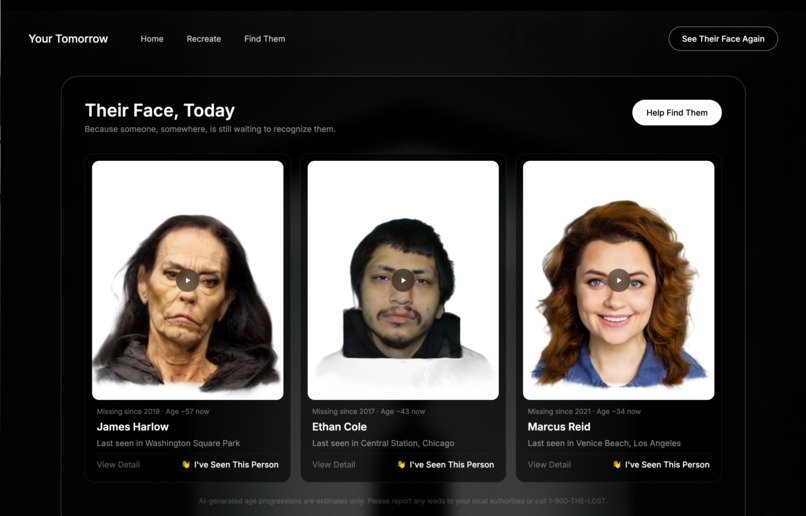Play the James Harlow video
The width and height of the screenshot is (806, 516).
point(187,281)
